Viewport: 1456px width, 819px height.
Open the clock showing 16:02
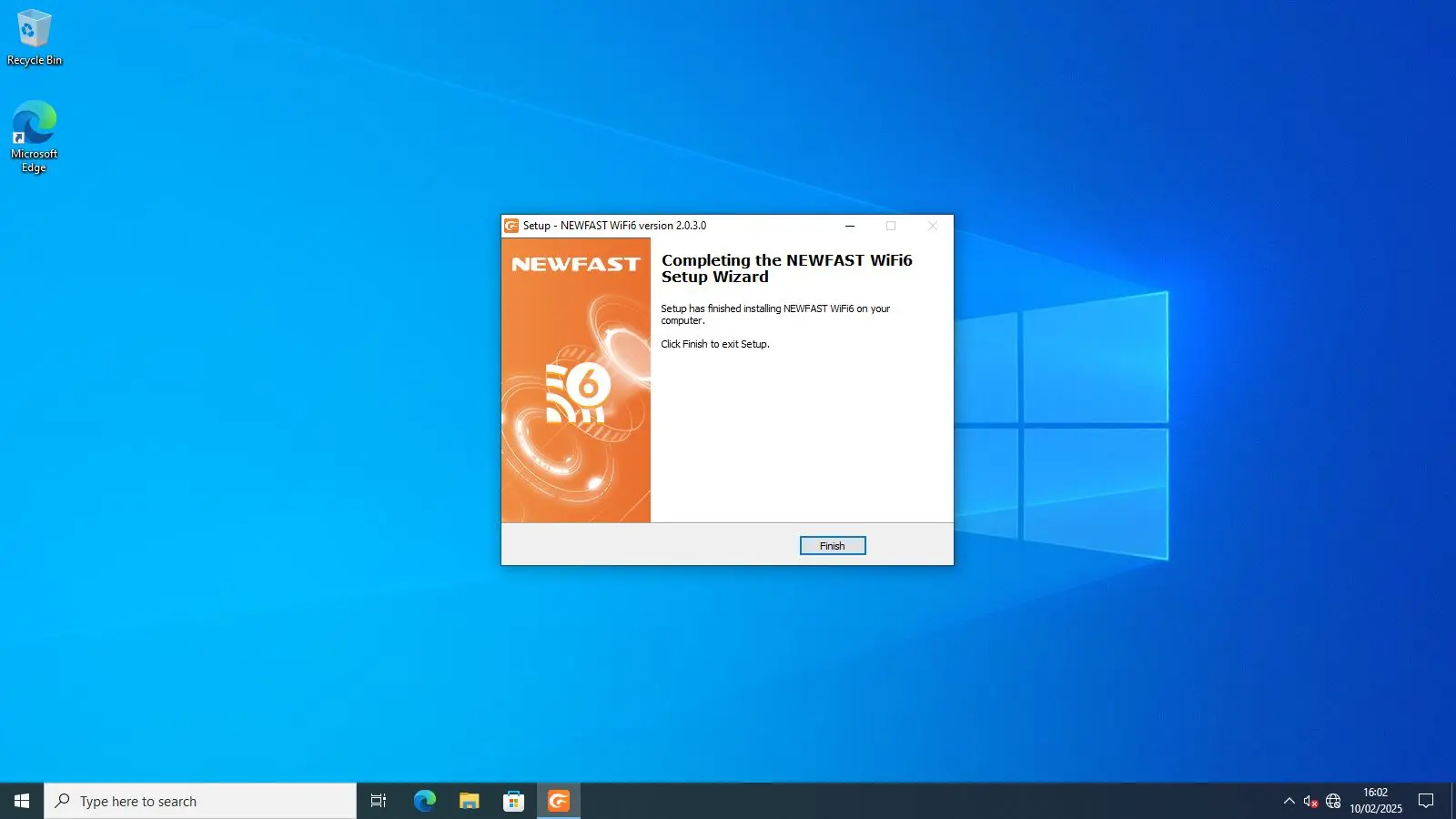point(1375,801)
